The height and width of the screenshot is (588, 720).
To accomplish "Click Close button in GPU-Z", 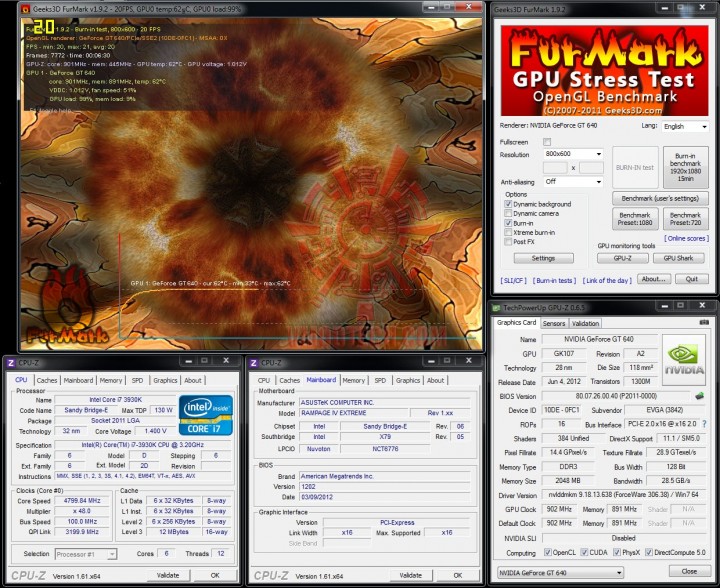I will [x=689, y=571].
